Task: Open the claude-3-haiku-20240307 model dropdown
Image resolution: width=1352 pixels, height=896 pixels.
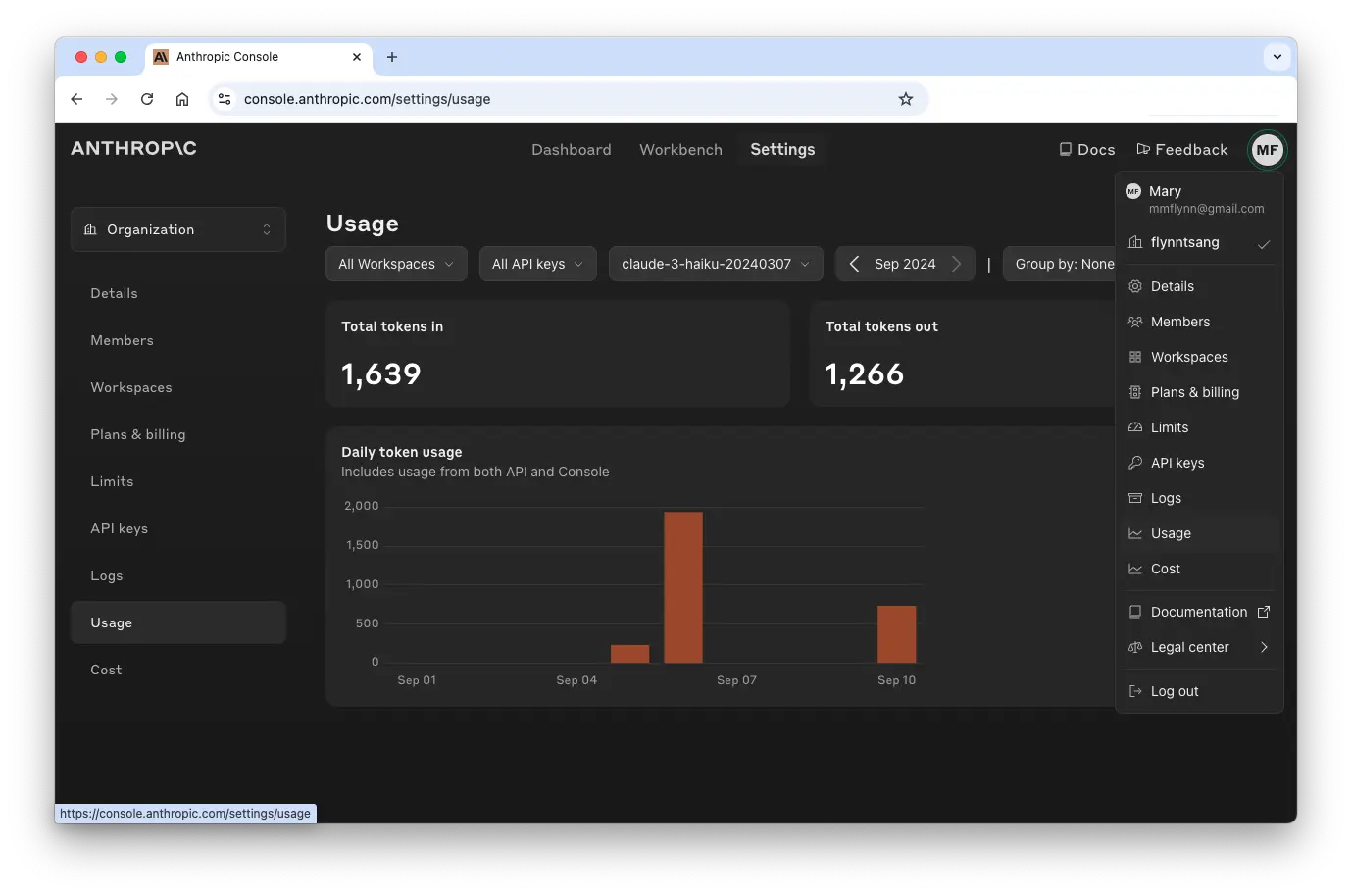Action: click(x=716, y=264)
